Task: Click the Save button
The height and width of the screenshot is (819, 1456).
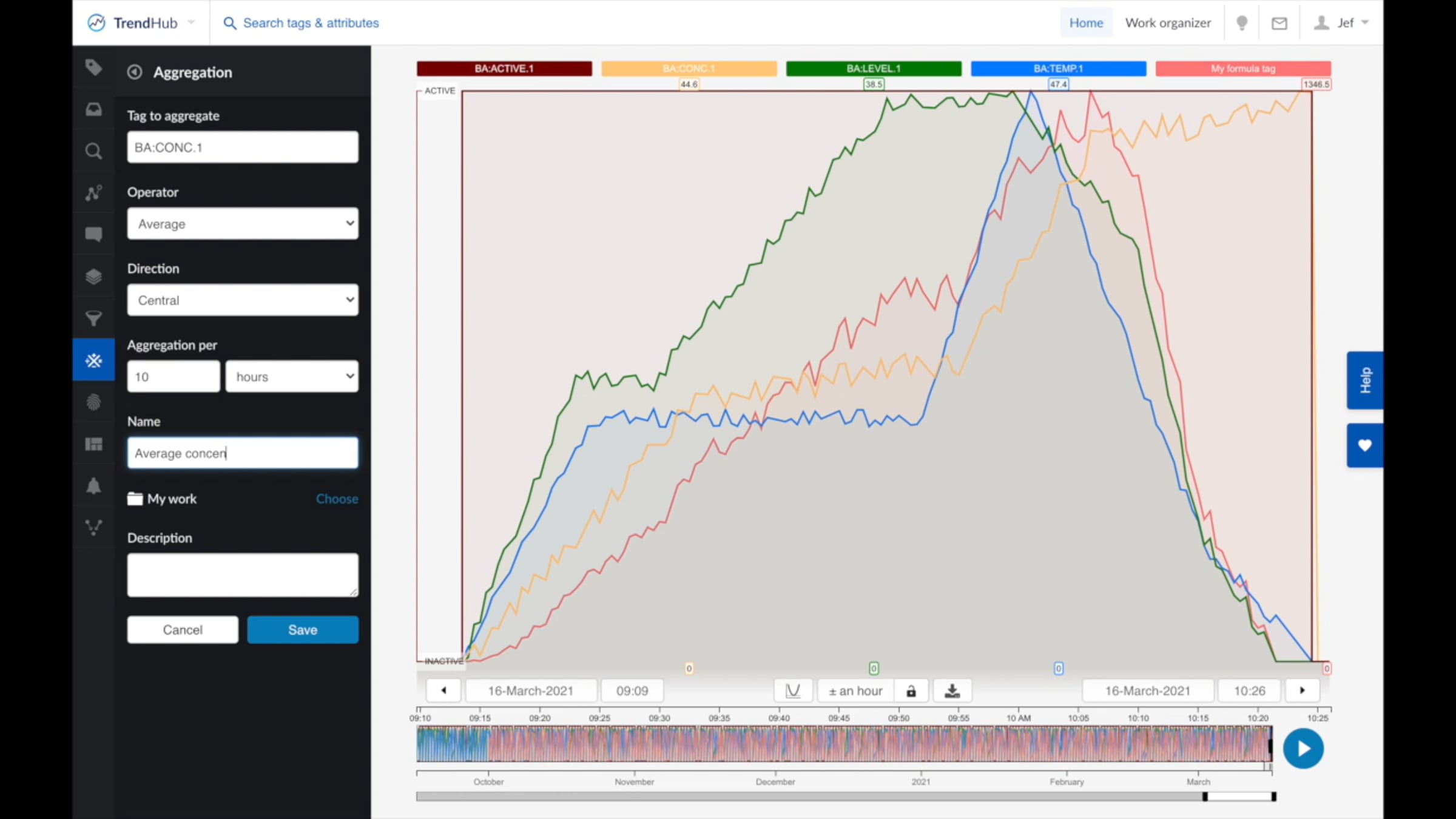Action: pos(302,630)
